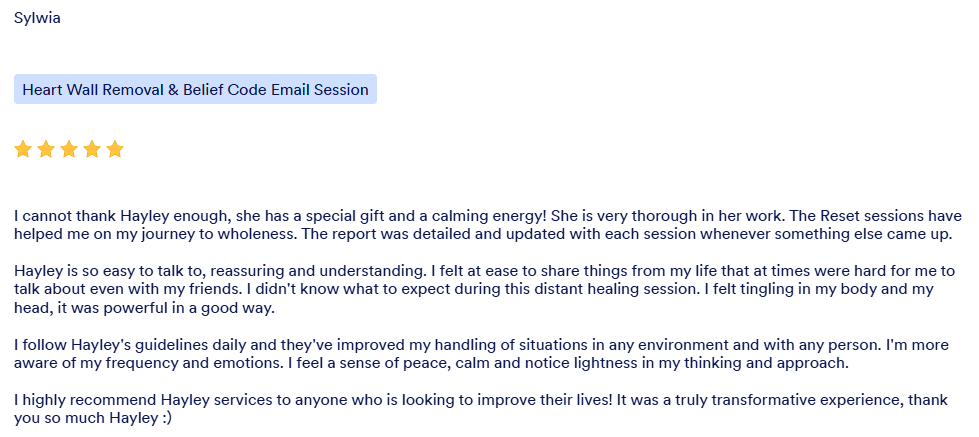Select the third (middle) rating star

[x=69, y=149]
